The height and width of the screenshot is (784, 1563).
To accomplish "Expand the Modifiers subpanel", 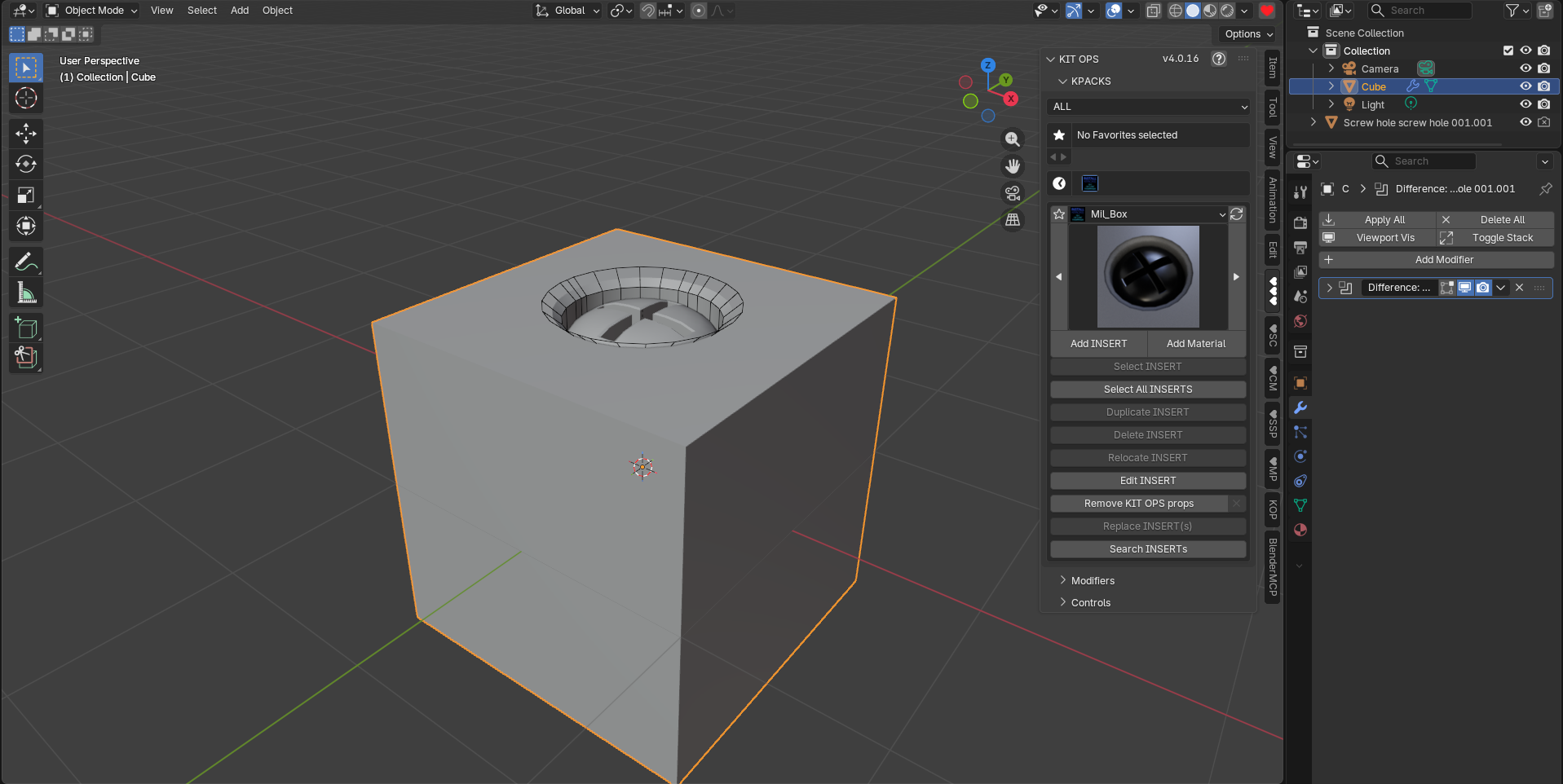I will pyautogui.click(x=1093, y=581).
